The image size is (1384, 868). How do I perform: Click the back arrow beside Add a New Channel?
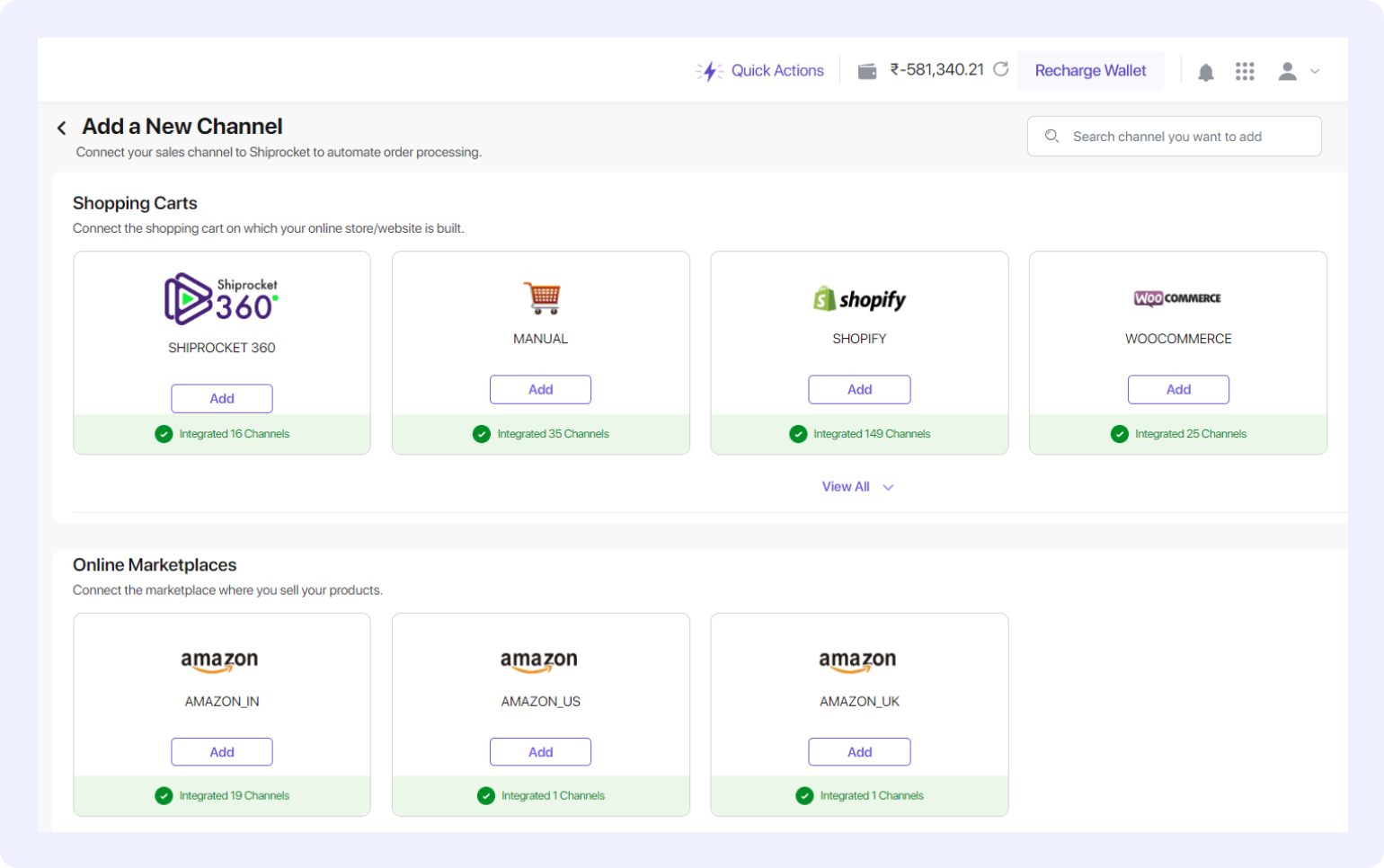[61, 128]
